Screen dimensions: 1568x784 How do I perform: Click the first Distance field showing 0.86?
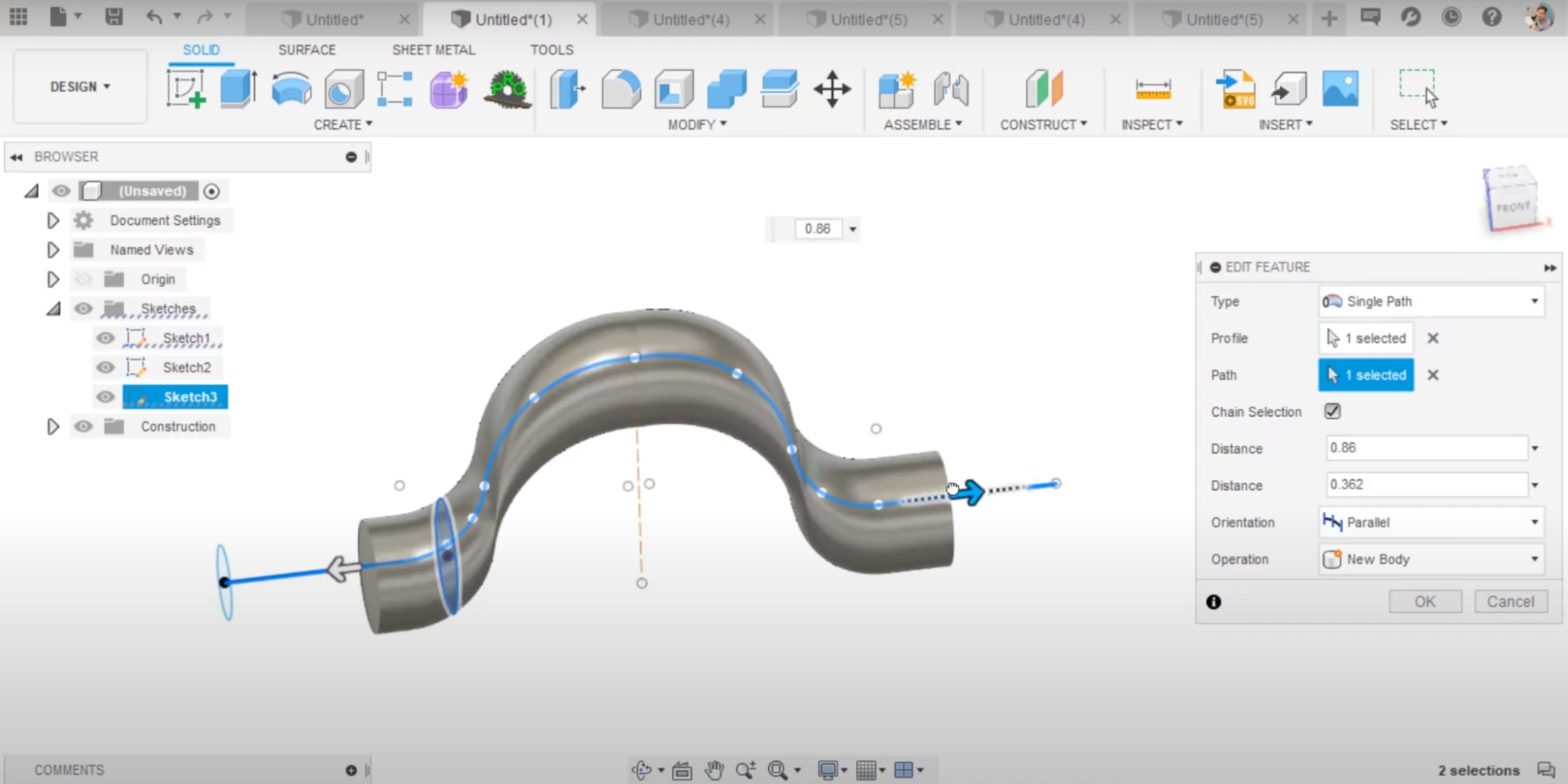coord(1425,448)
